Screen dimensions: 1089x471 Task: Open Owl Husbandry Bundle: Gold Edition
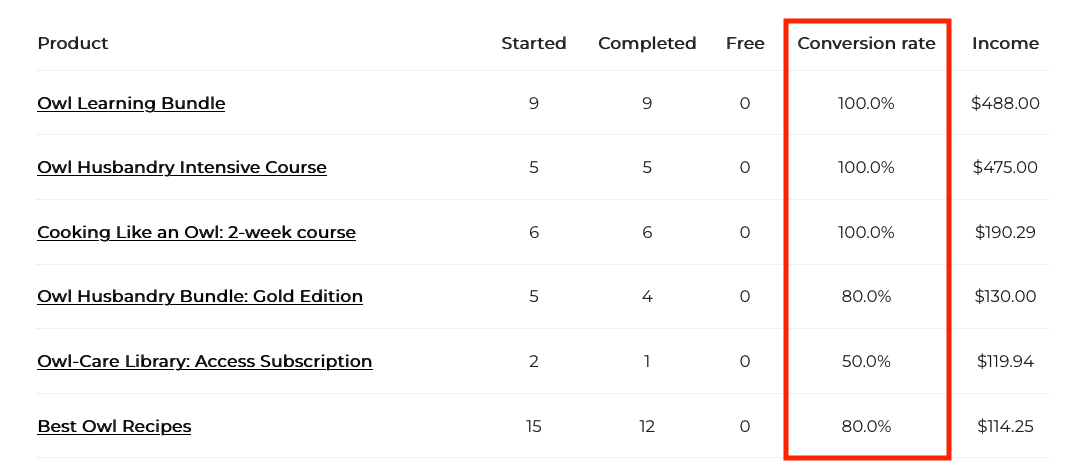(x=200, y=297)
